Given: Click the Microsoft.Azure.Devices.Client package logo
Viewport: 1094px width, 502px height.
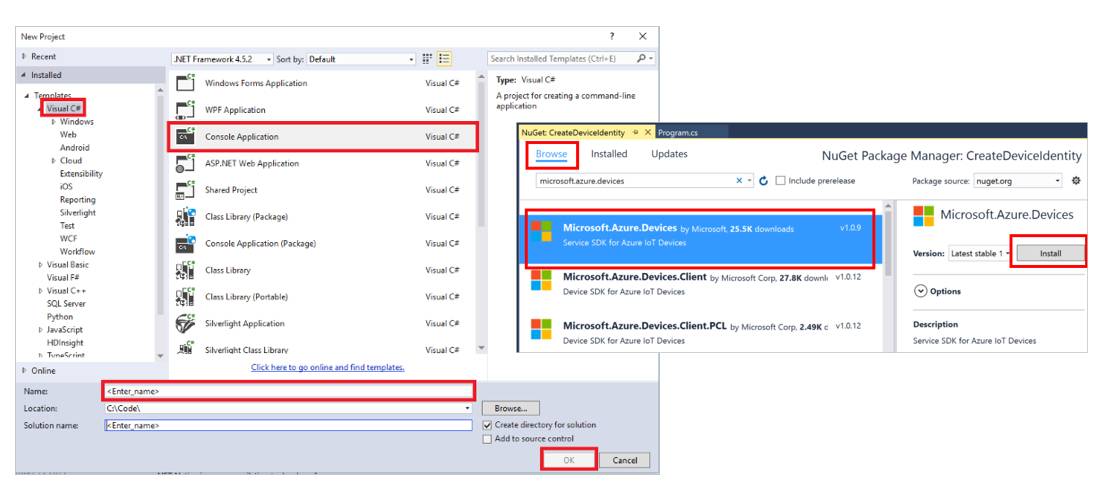Looking at the screenshot, I should [541, 280].
